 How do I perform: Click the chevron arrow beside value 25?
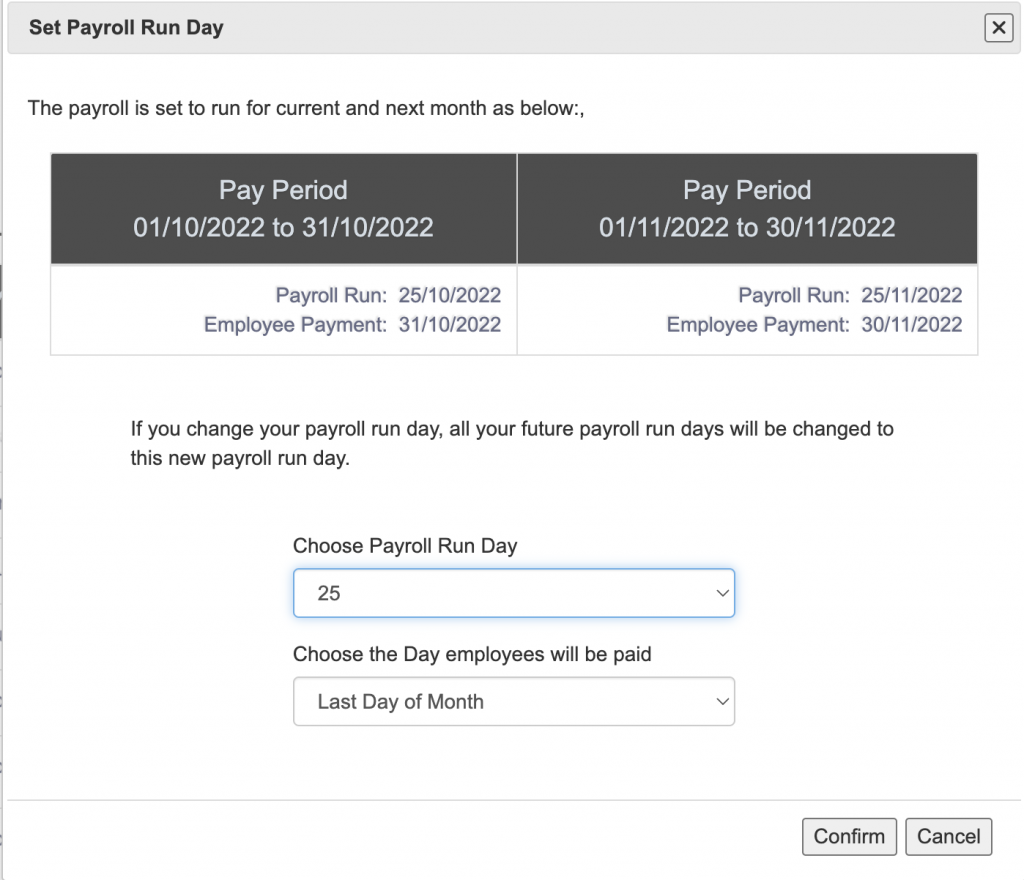723,593
